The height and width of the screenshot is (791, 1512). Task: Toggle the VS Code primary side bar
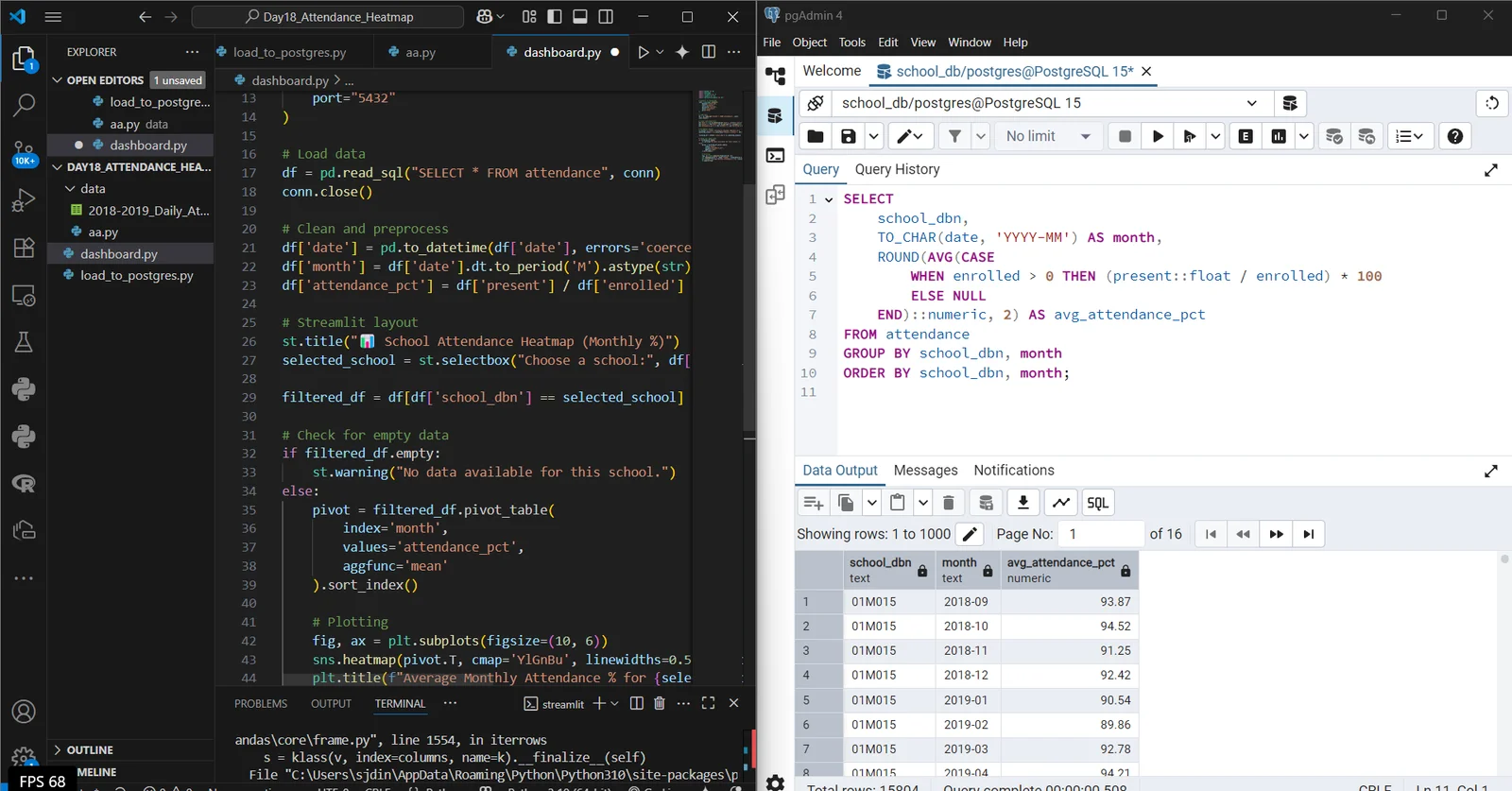pyautogui.click(x=555, y=16)
